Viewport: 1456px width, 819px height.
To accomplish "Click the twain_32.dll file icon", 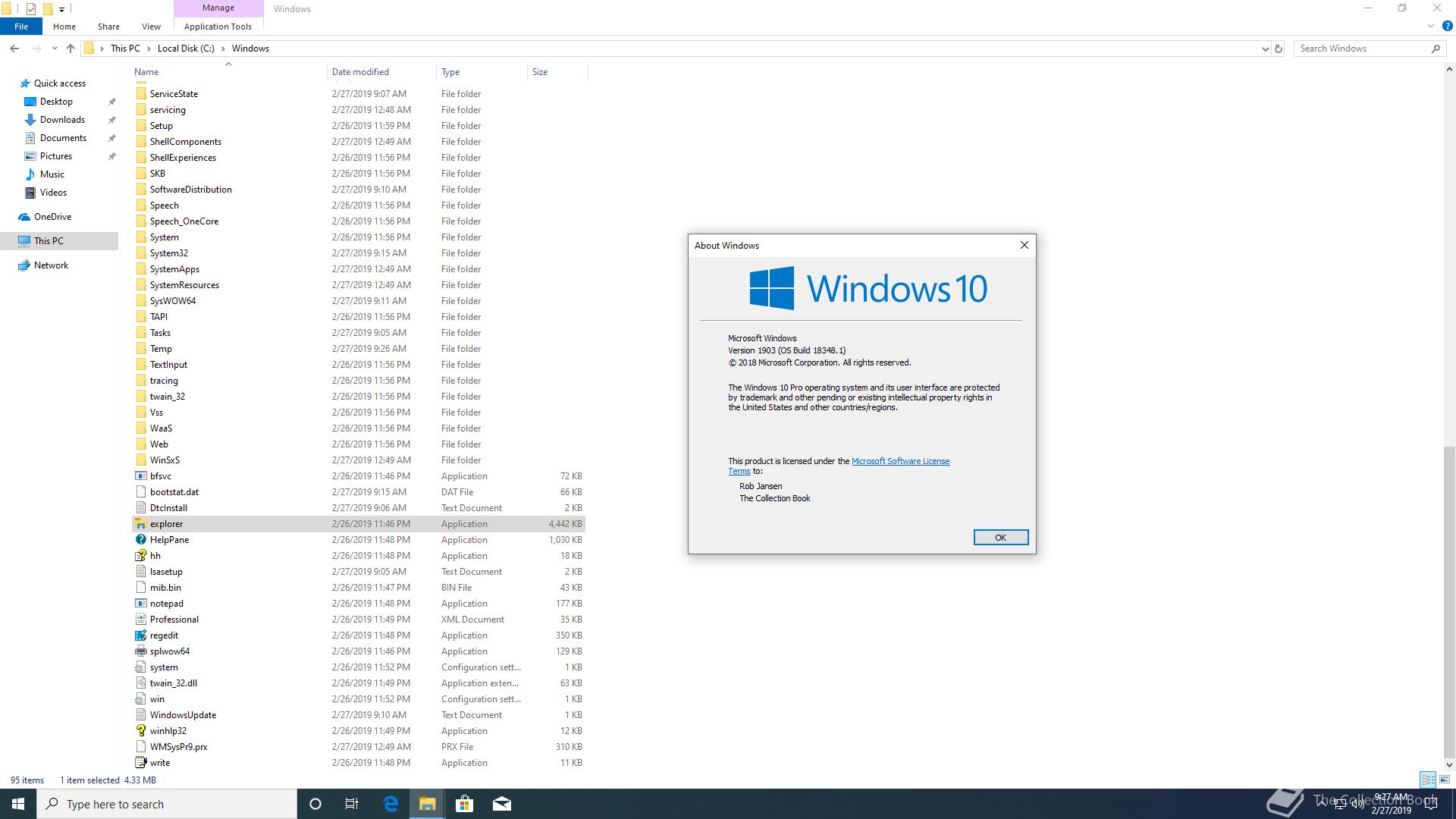I will click(140, 683).
